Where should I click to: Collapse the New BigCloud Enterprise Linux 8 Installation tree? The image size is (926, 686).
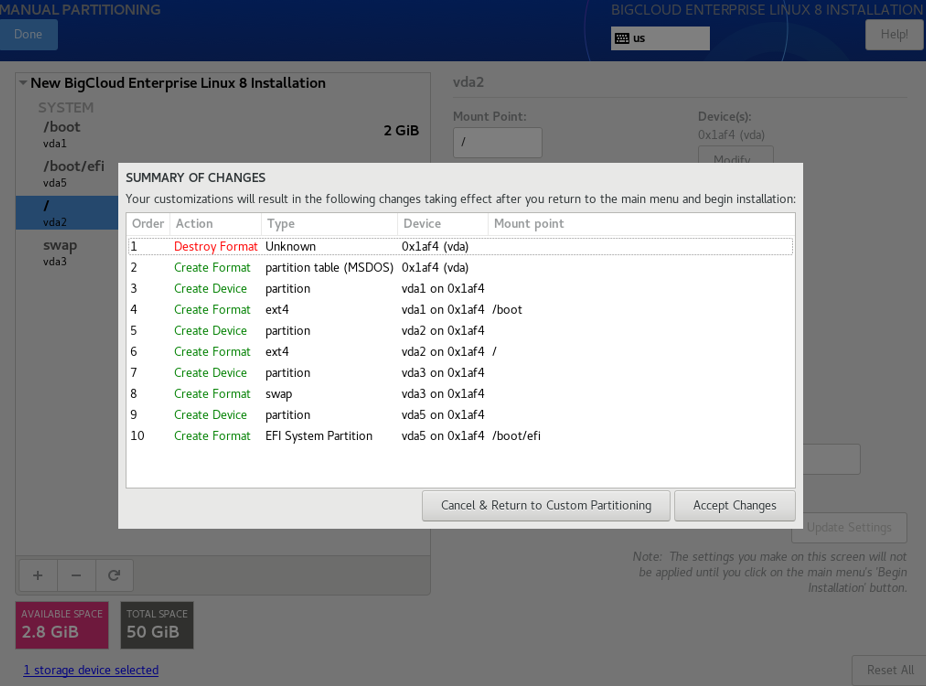pos(23,83)
